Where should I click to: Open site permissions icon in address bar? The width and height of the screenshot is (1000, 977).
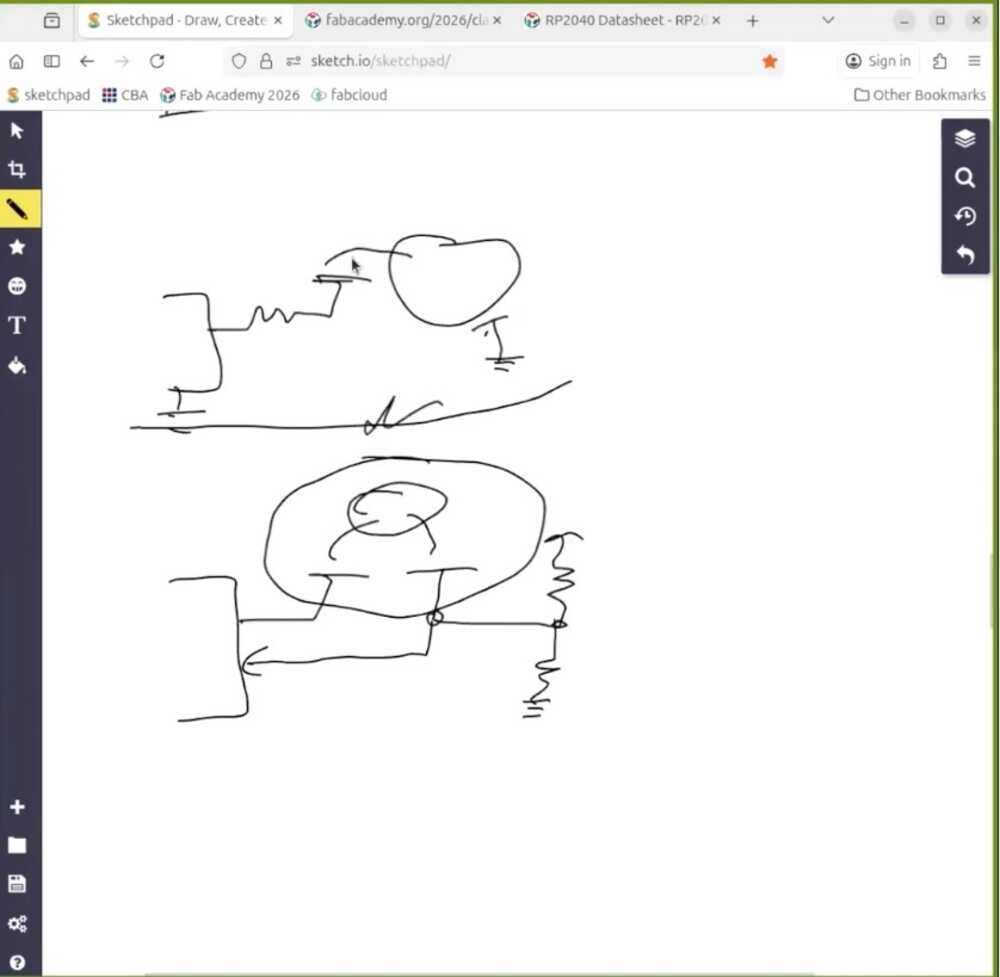coord(293,61)
